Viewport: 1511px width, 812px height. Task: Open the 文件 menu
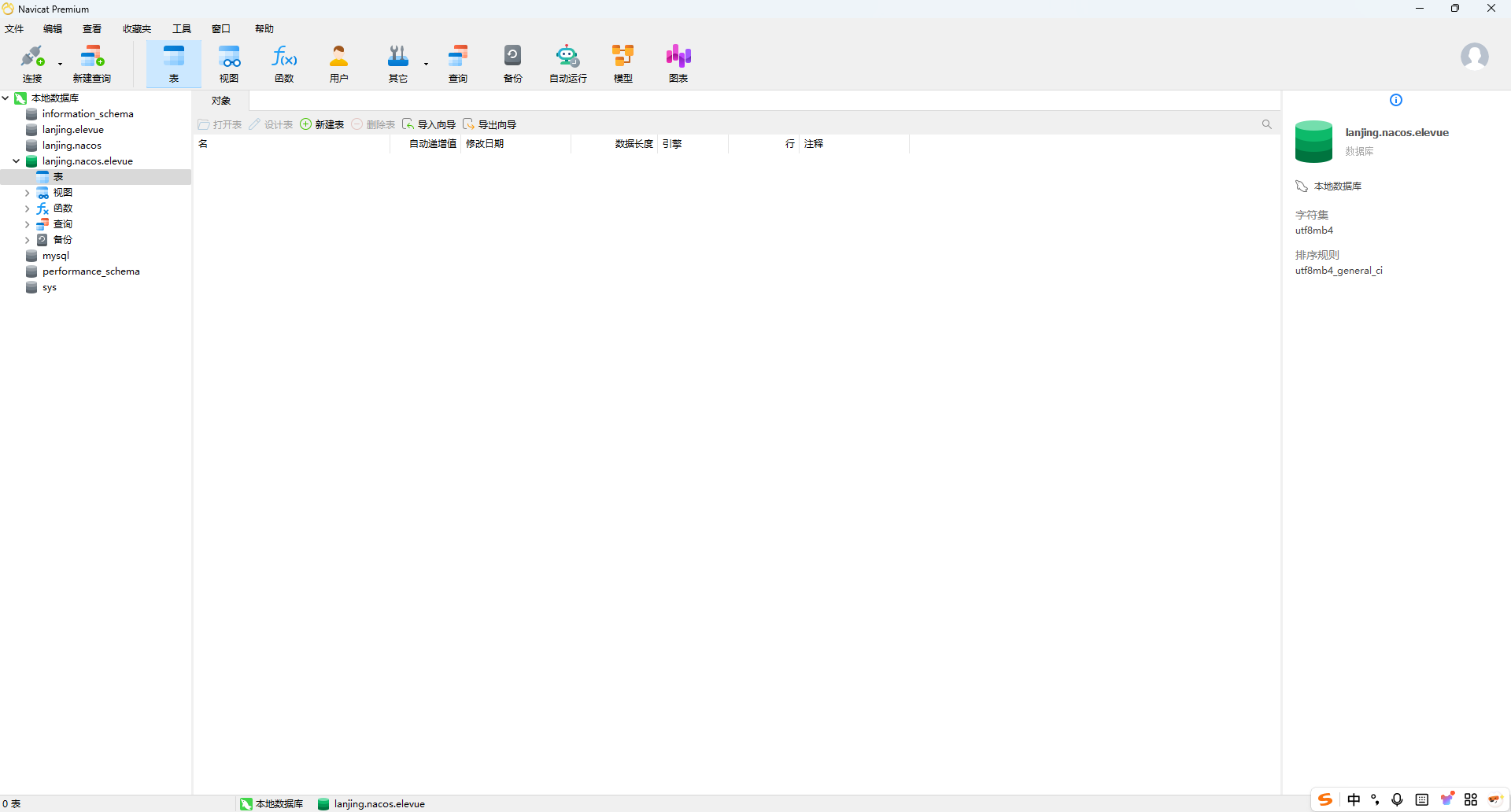click(14, 29)
